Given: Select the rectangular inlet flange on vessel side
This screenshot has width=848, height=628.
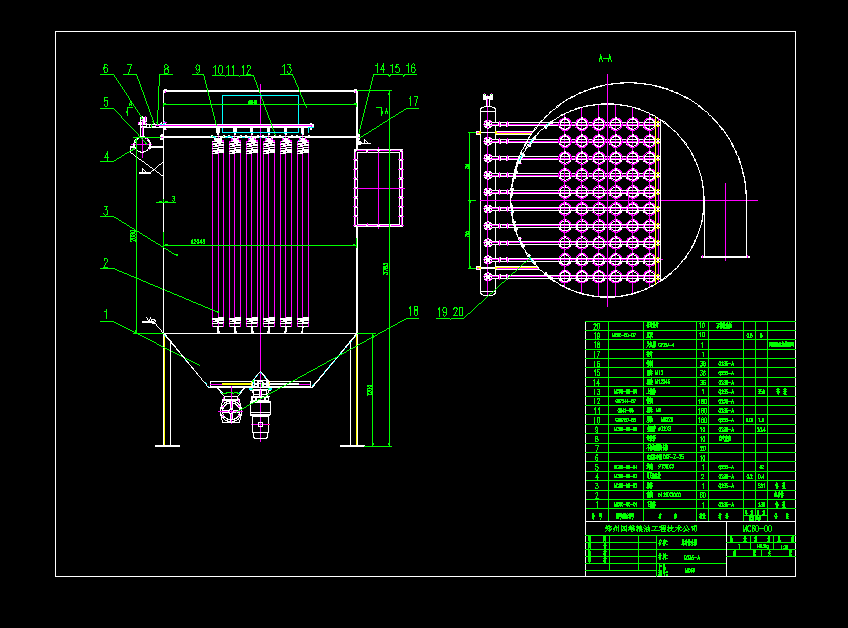Looking at the screenshot, I should tap(379, 188).
